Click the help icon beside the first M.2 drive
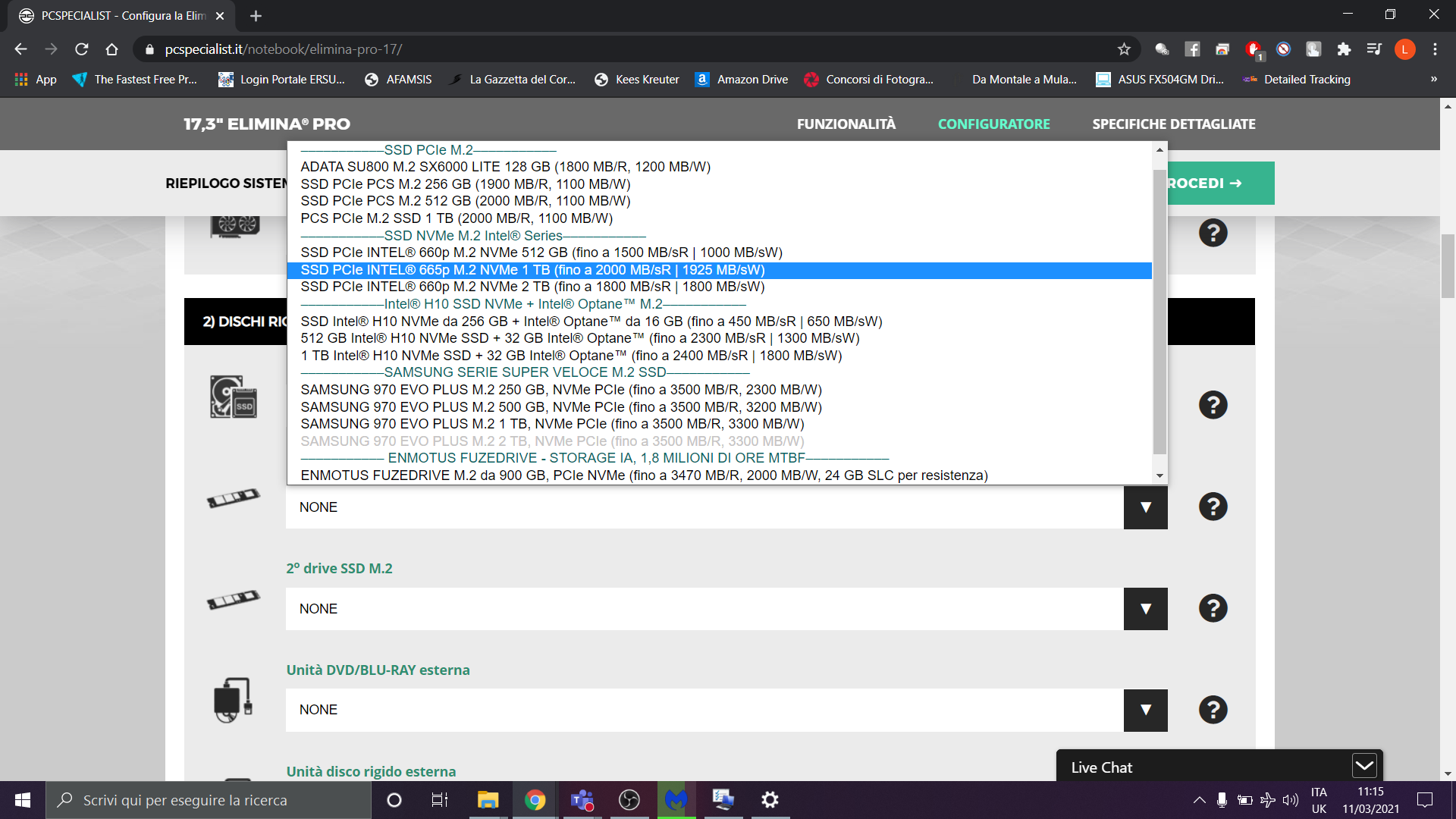Viewport: 1456px width, 819px height. 1213,507
